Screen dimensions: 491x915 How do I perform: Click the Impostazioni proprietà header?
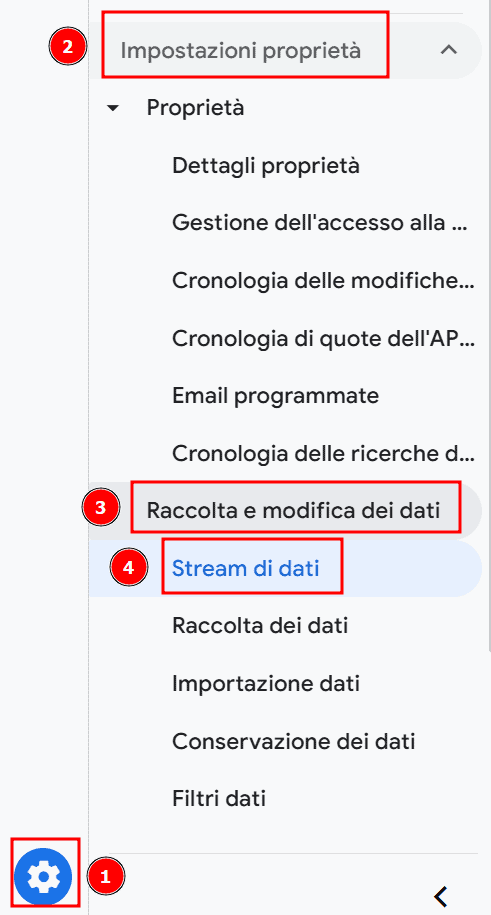point(241,51)
